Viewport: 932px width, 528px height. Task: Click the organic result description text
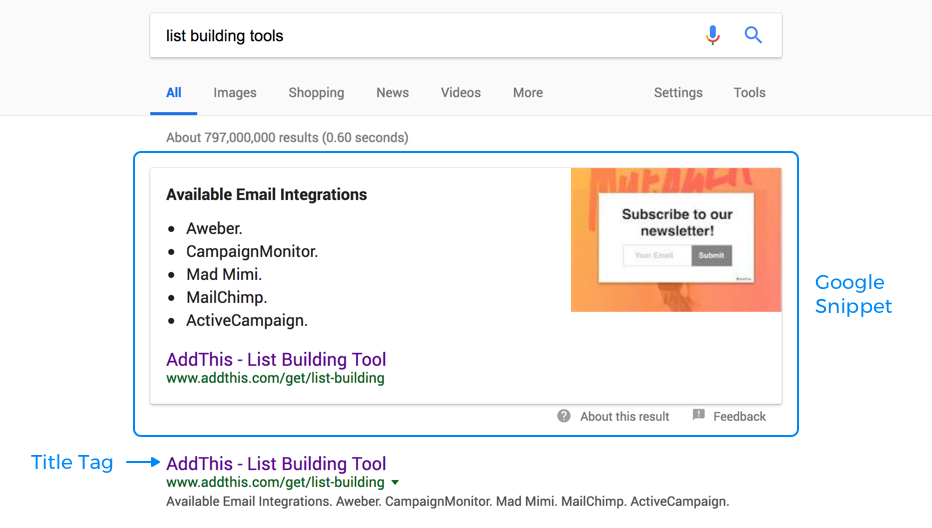pos(448,501)
